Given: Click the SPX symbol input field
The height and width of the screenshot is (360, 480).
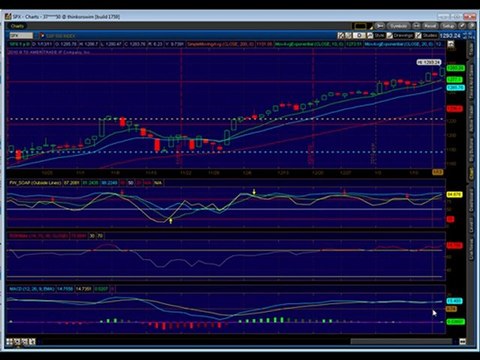Looking at the screenshot, I should 21,35.
